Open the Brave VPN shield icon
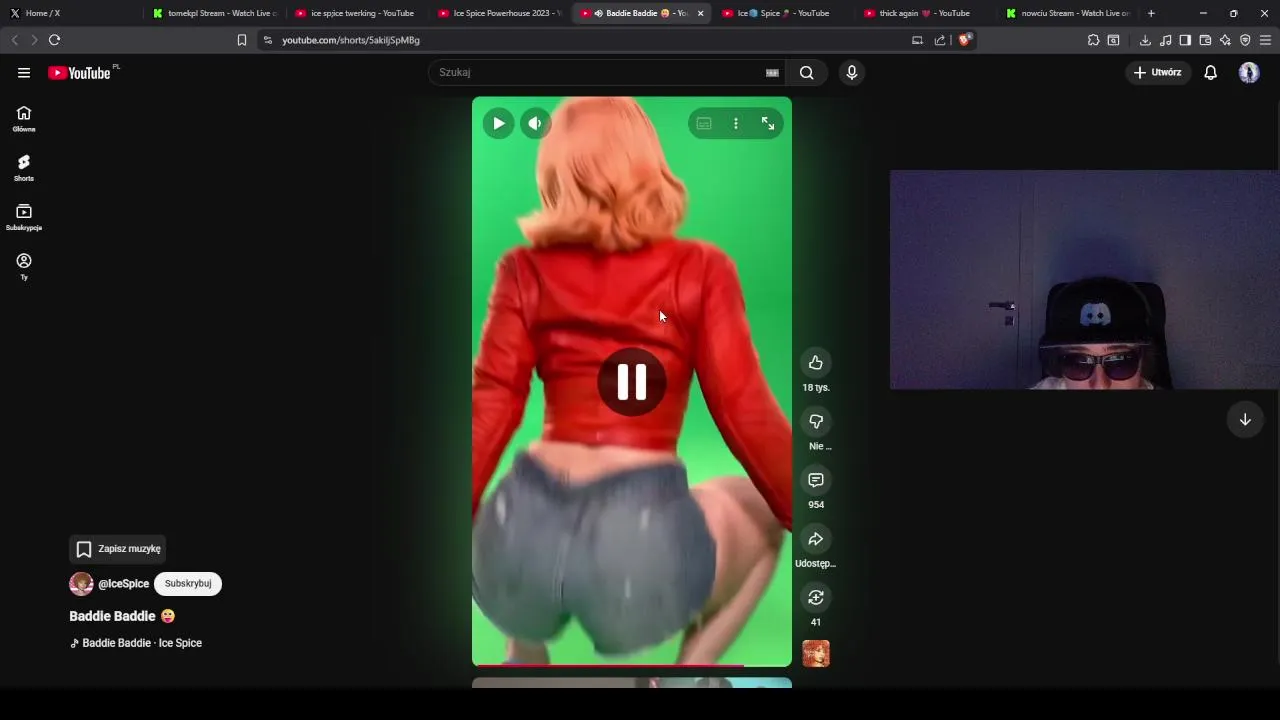 point(1245,40)
